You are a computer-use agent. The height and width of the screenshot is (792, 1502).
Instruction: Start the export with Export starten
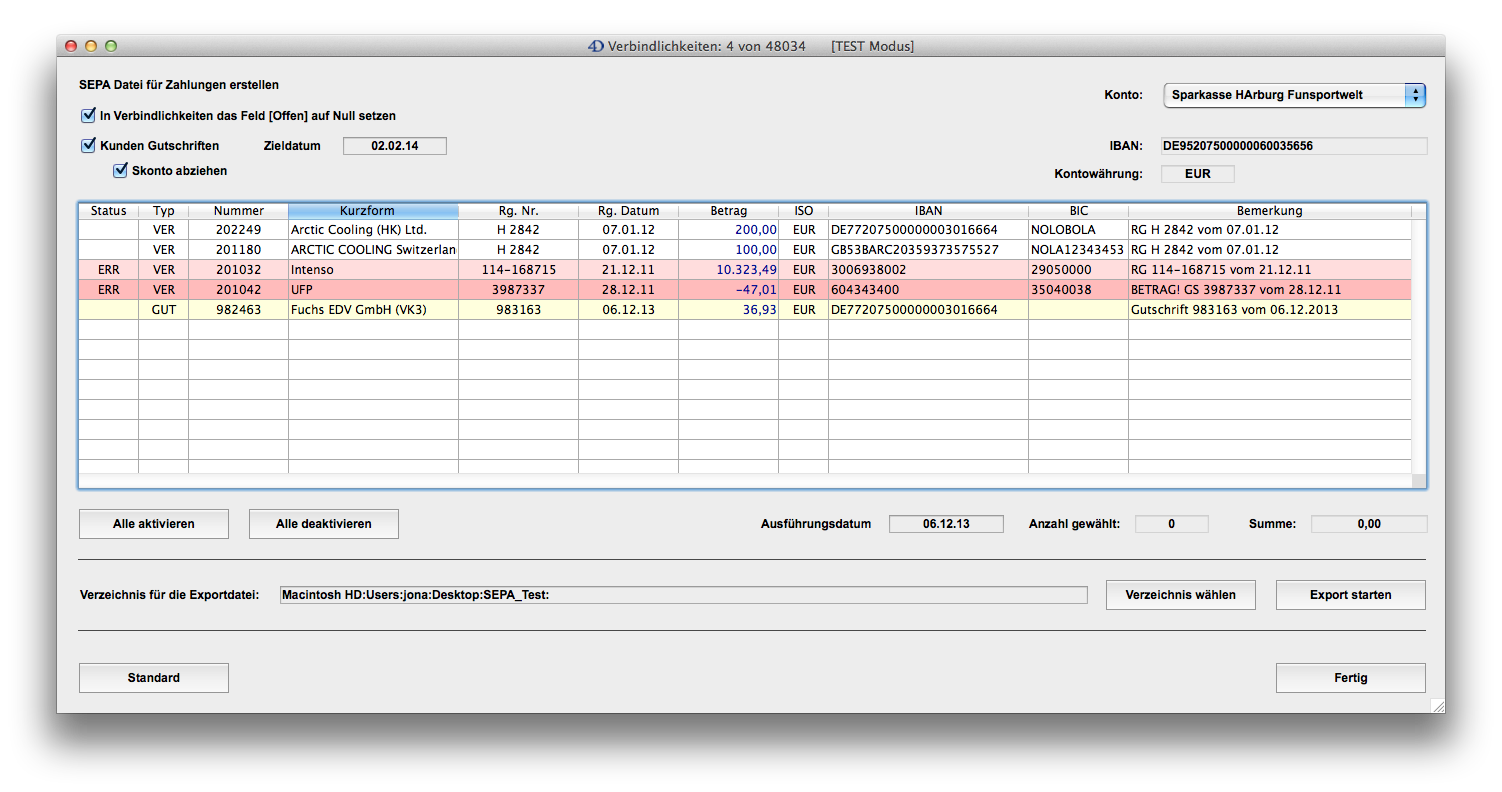pos(1350,595)
